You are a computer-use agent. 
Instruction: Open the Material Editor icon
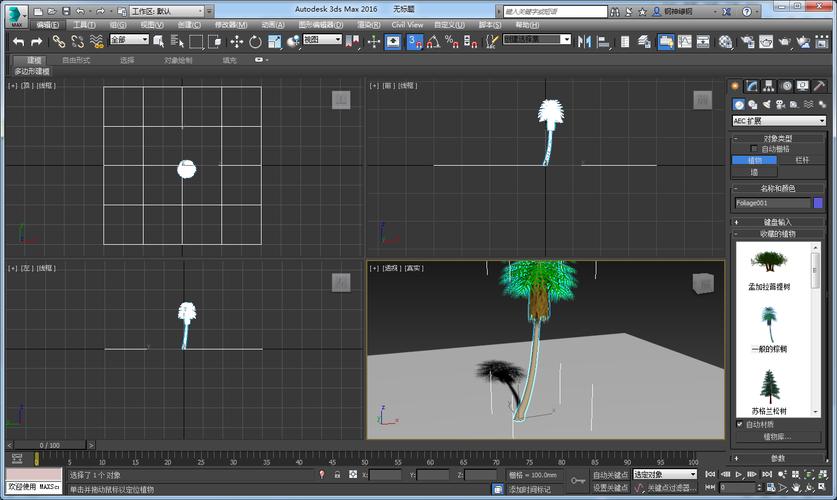tap(725, 41)
